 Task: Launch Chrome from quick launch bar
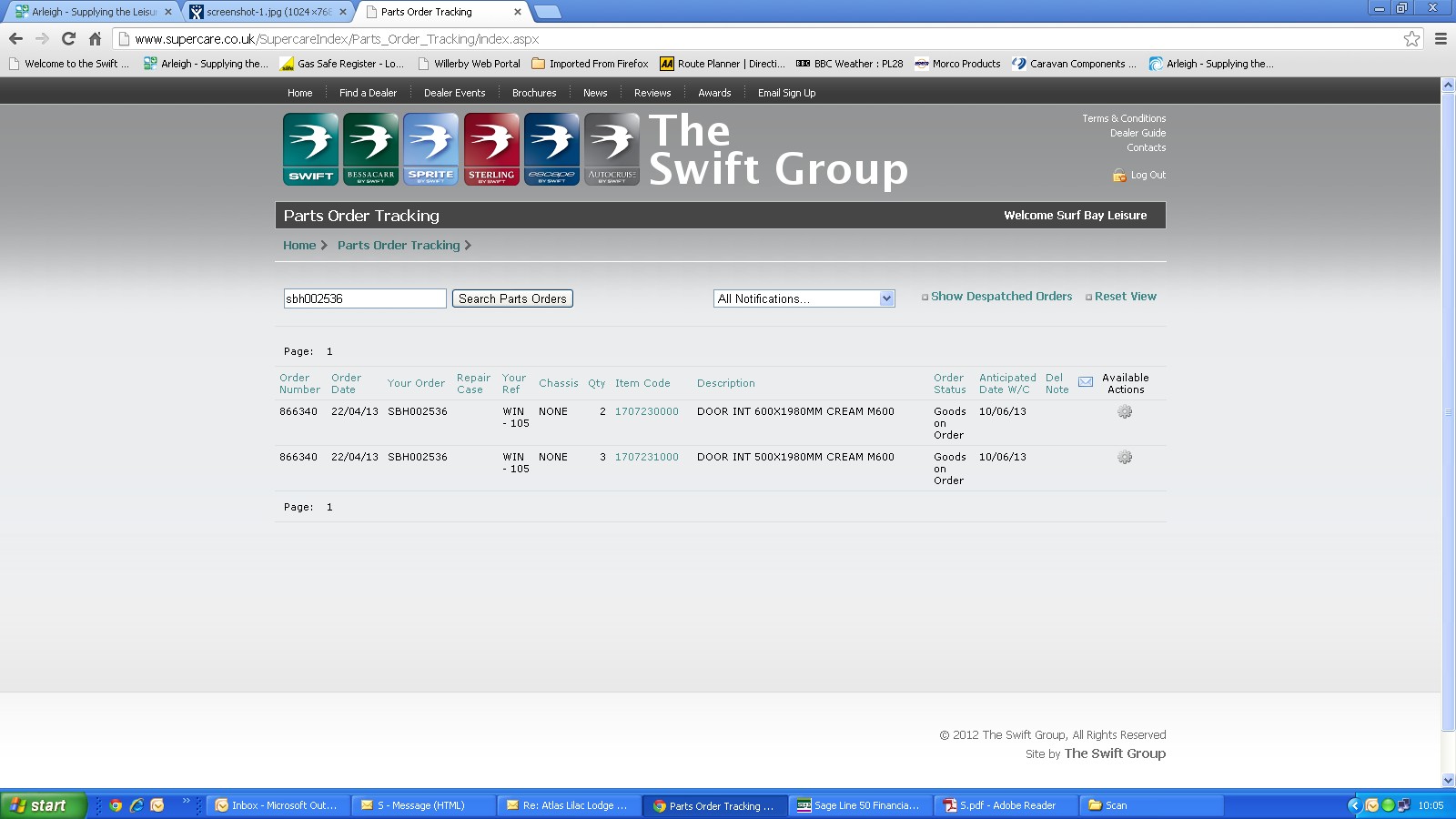pos(116,805)
